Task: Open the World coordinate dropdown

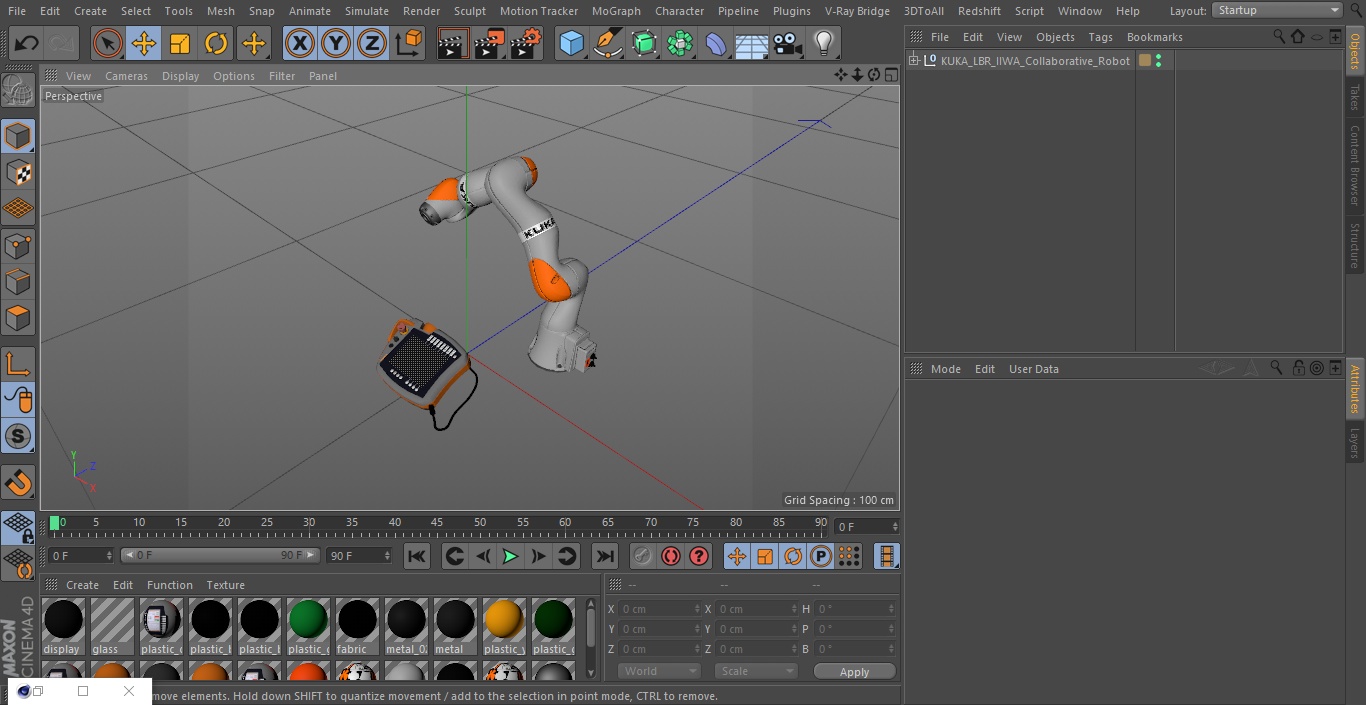Action: [x=659, y=671]
